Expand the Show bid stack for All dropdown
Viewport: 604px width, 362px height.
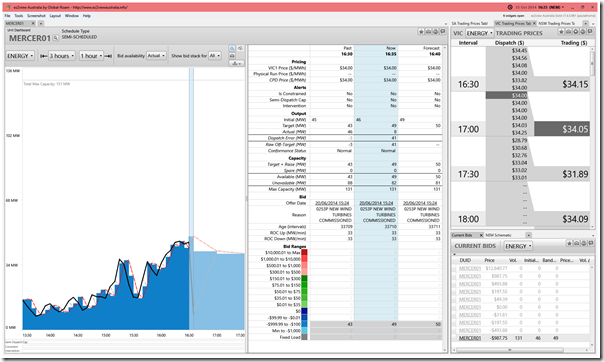(215, 56)
